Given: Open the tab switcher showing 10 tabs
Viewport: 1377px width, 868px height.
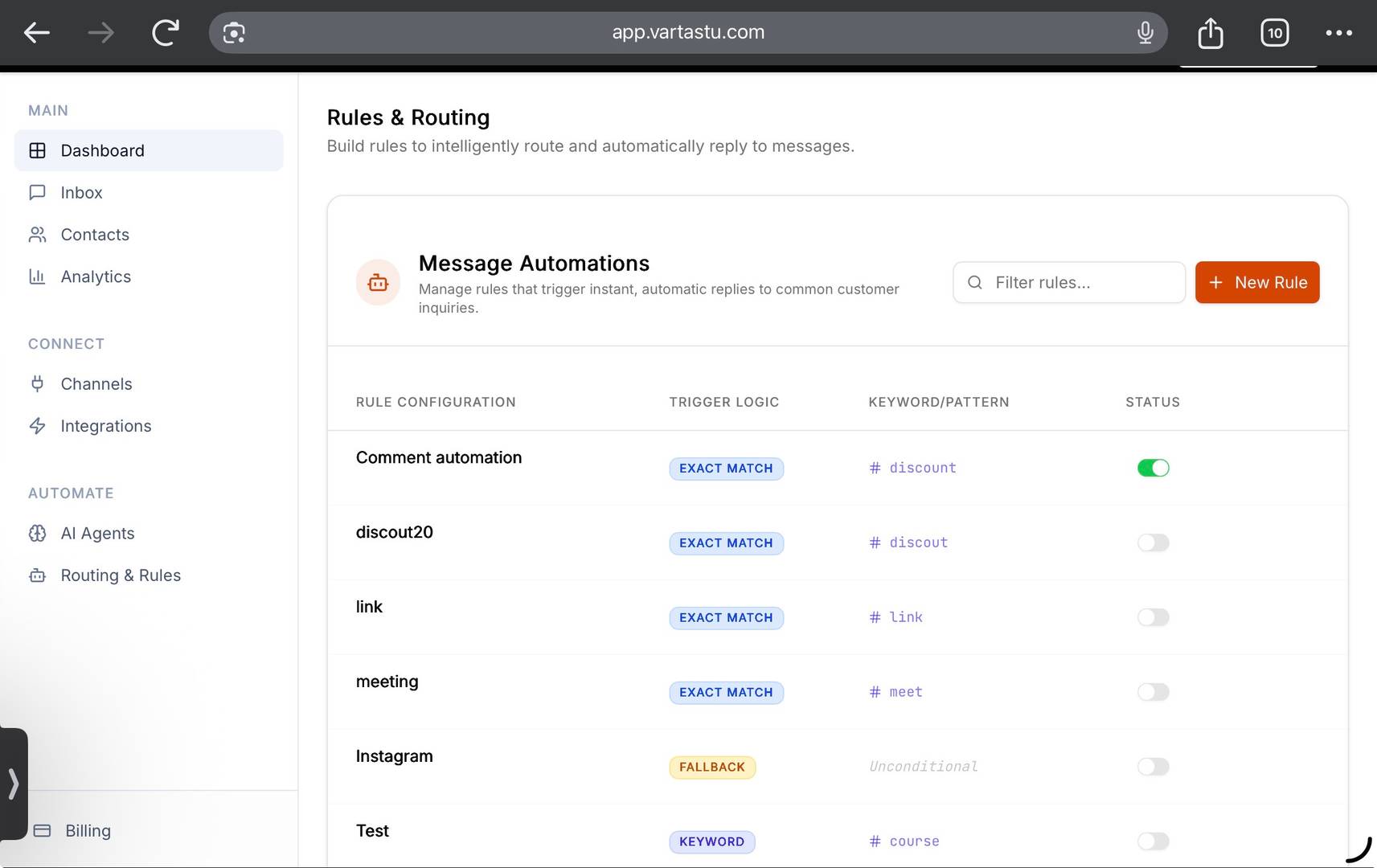Looking at the screenshot, I should pyautogui.click(x=1274, y=32).
